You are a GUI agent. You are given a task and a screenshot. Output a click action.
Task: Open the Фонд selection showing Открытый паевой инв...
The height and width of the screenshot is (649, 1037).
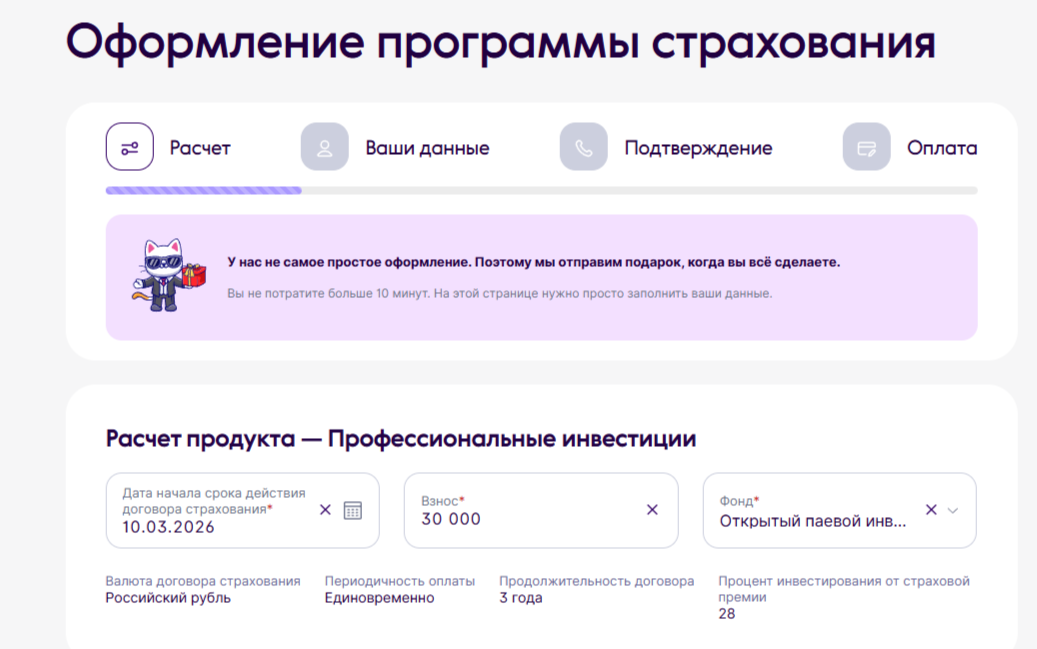[813, 521]
